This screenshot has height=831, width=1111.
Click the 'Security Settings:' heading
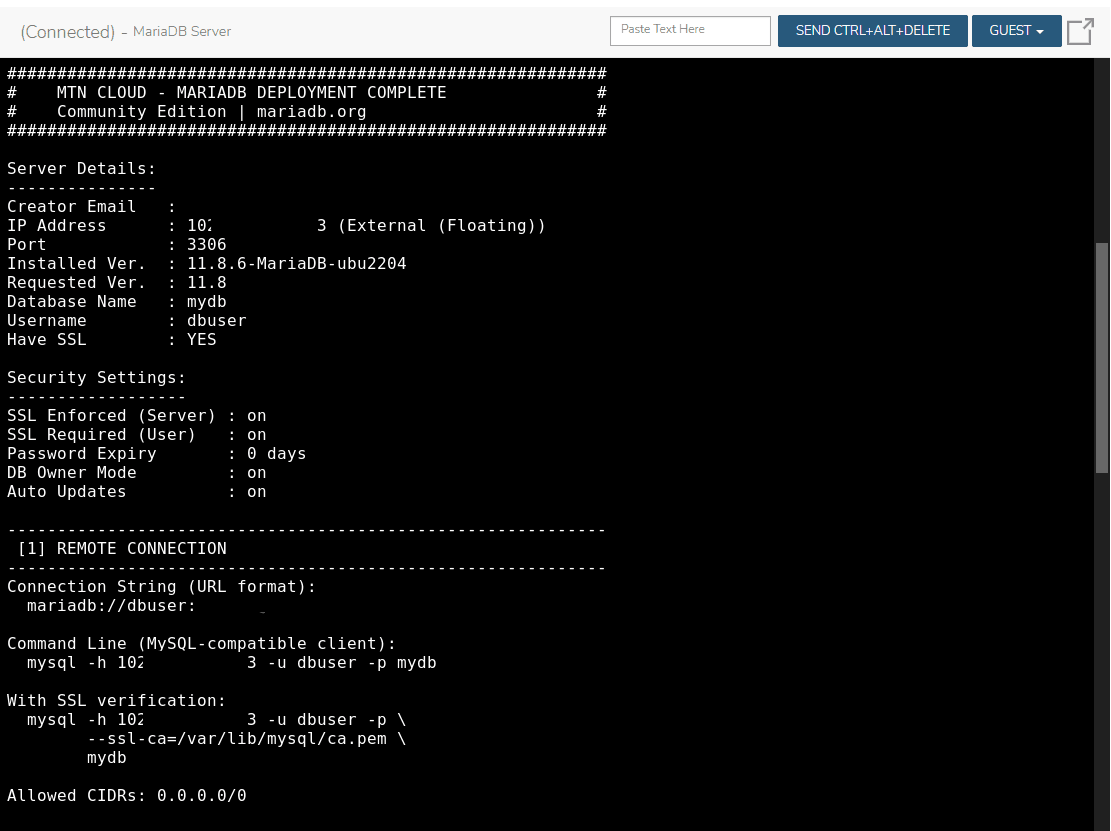tap(96, 378)
